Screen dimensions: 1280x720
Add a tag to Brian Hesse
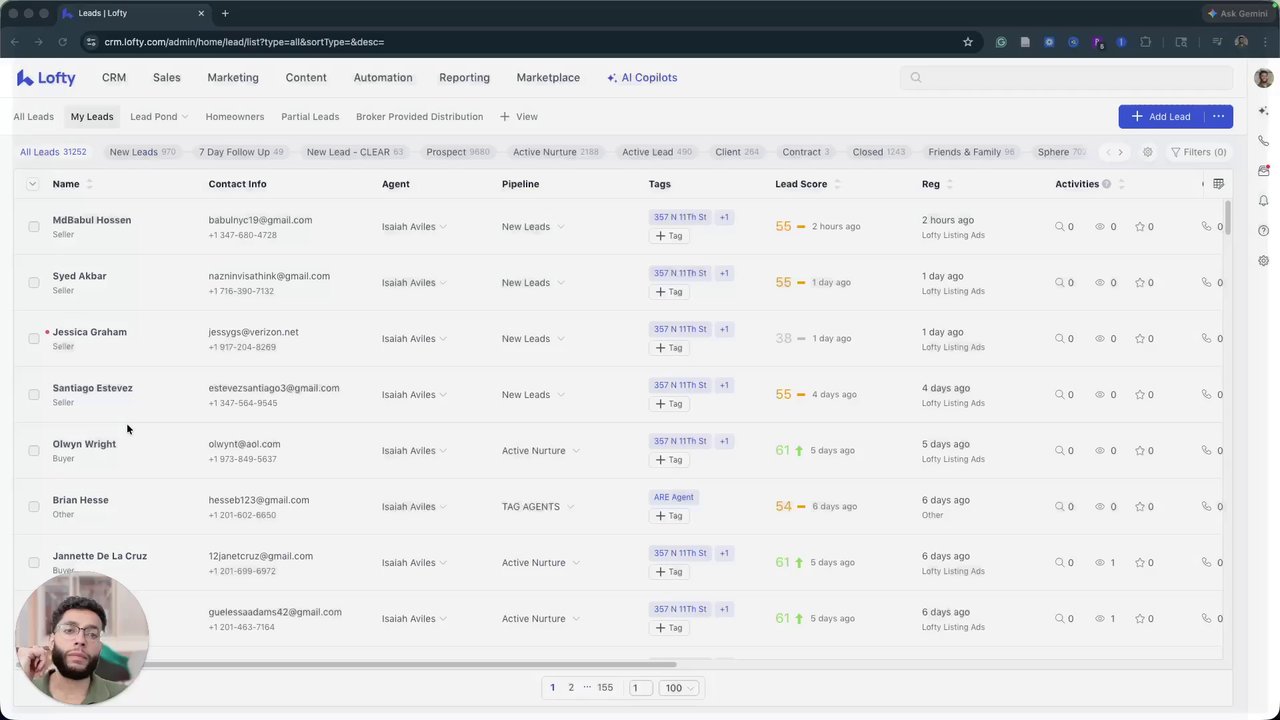tap(669, 516)
